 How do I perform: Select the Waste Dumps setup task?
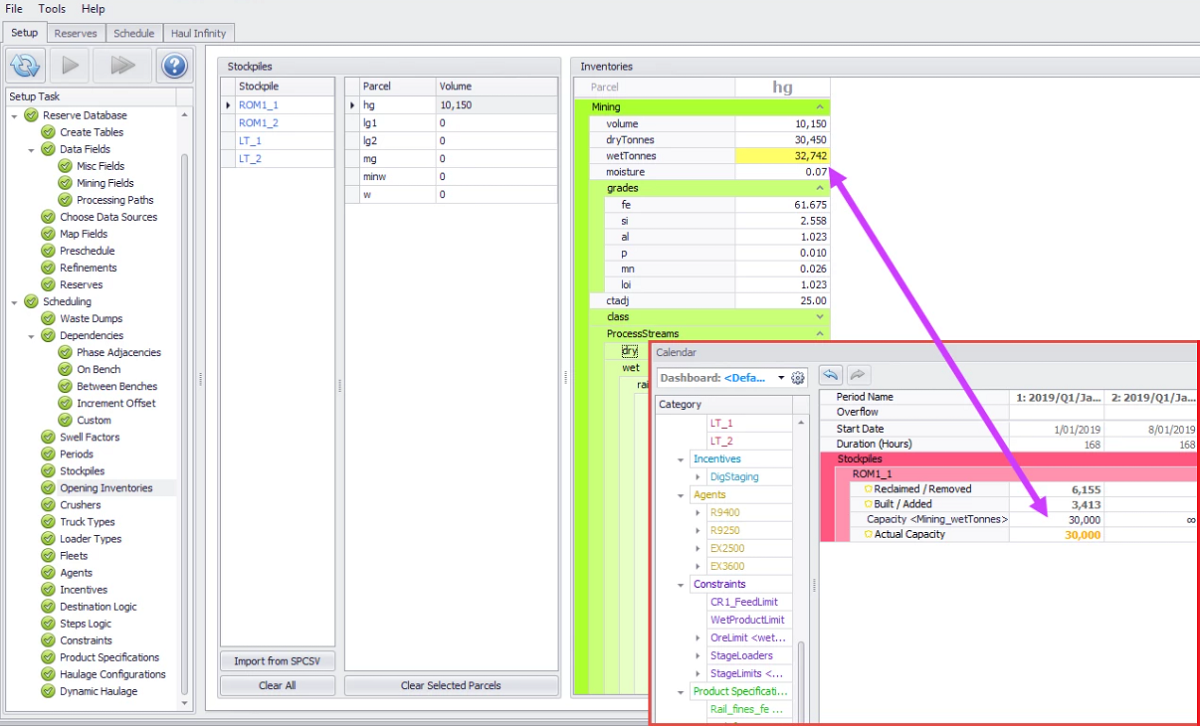coord(91,318)
